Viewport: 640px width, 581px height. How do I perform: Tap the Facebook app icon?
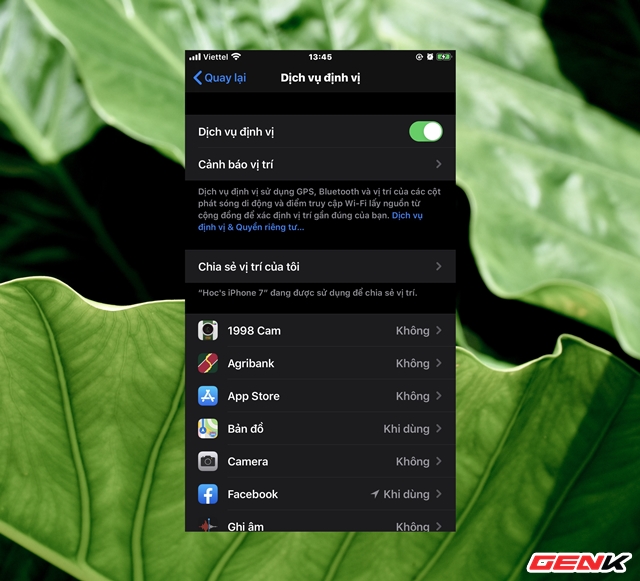coord(208,494)
